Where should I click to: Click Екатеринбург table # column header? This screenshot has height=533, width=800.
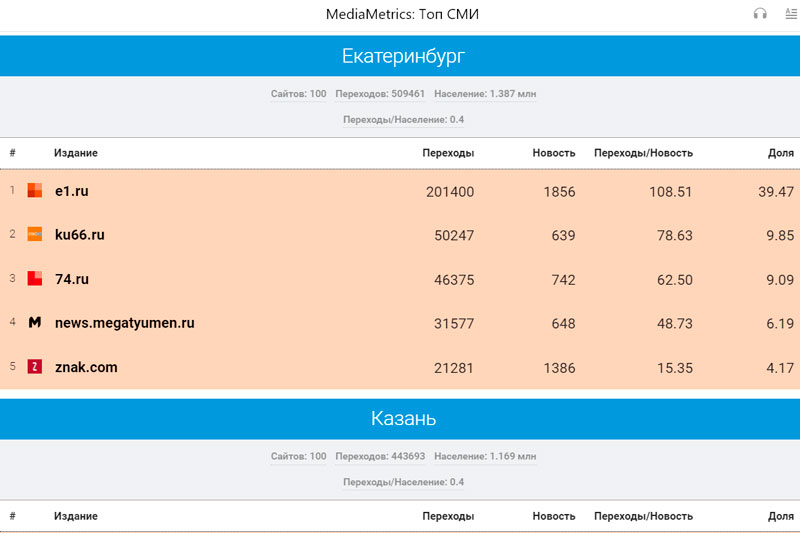12,153
